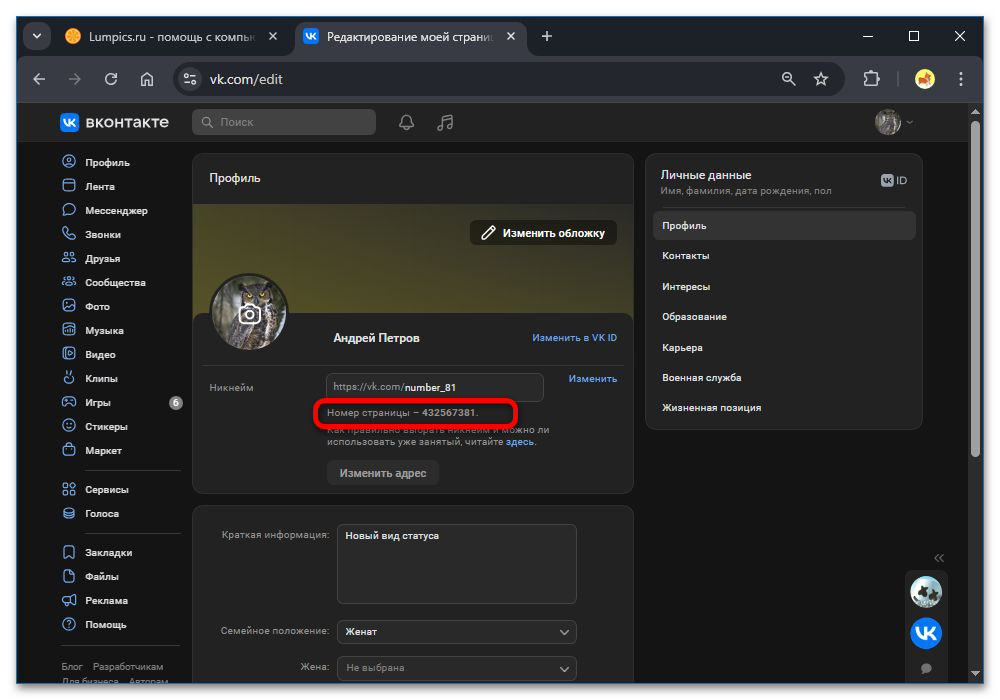The width and height of the screenshot is (1000, 700).
Task: Click Изменить обложку button
Action: click(543, 233)
